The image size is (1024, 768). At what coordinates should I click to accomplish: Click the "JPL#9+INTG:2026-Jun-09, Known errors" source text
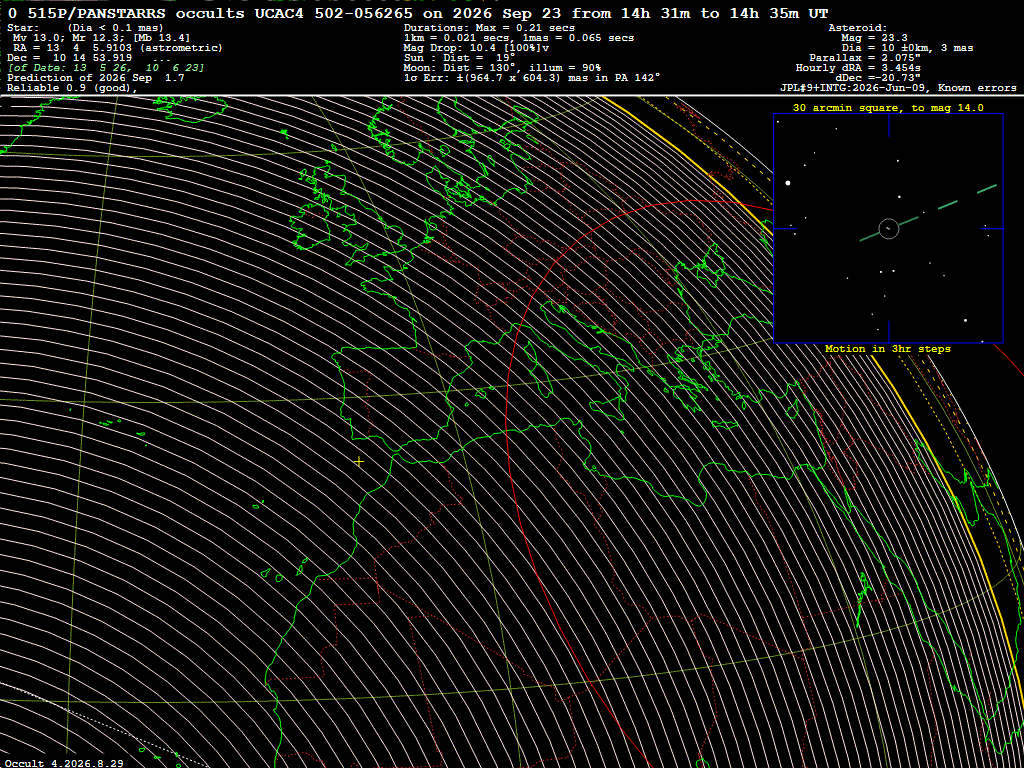pyautogui.click(x=898, y=88)
